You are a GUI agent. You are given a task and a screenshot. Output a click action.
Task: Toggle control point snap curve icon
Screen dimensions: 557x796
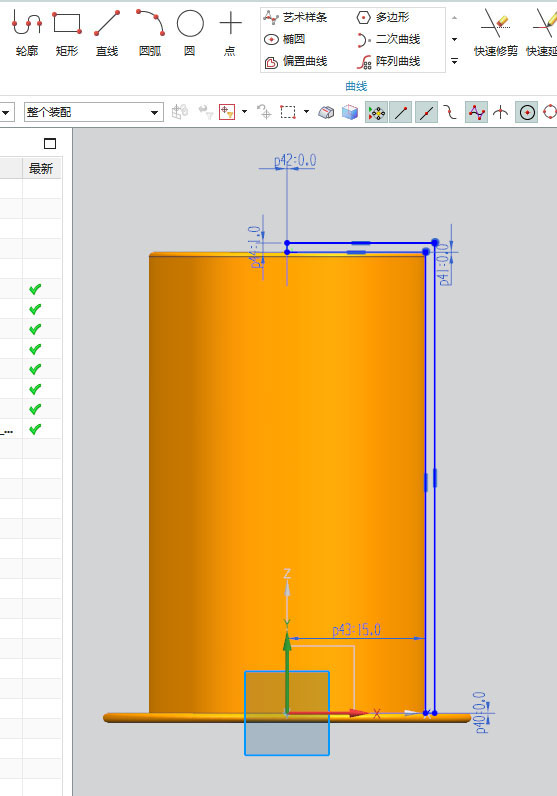[450, 112]
